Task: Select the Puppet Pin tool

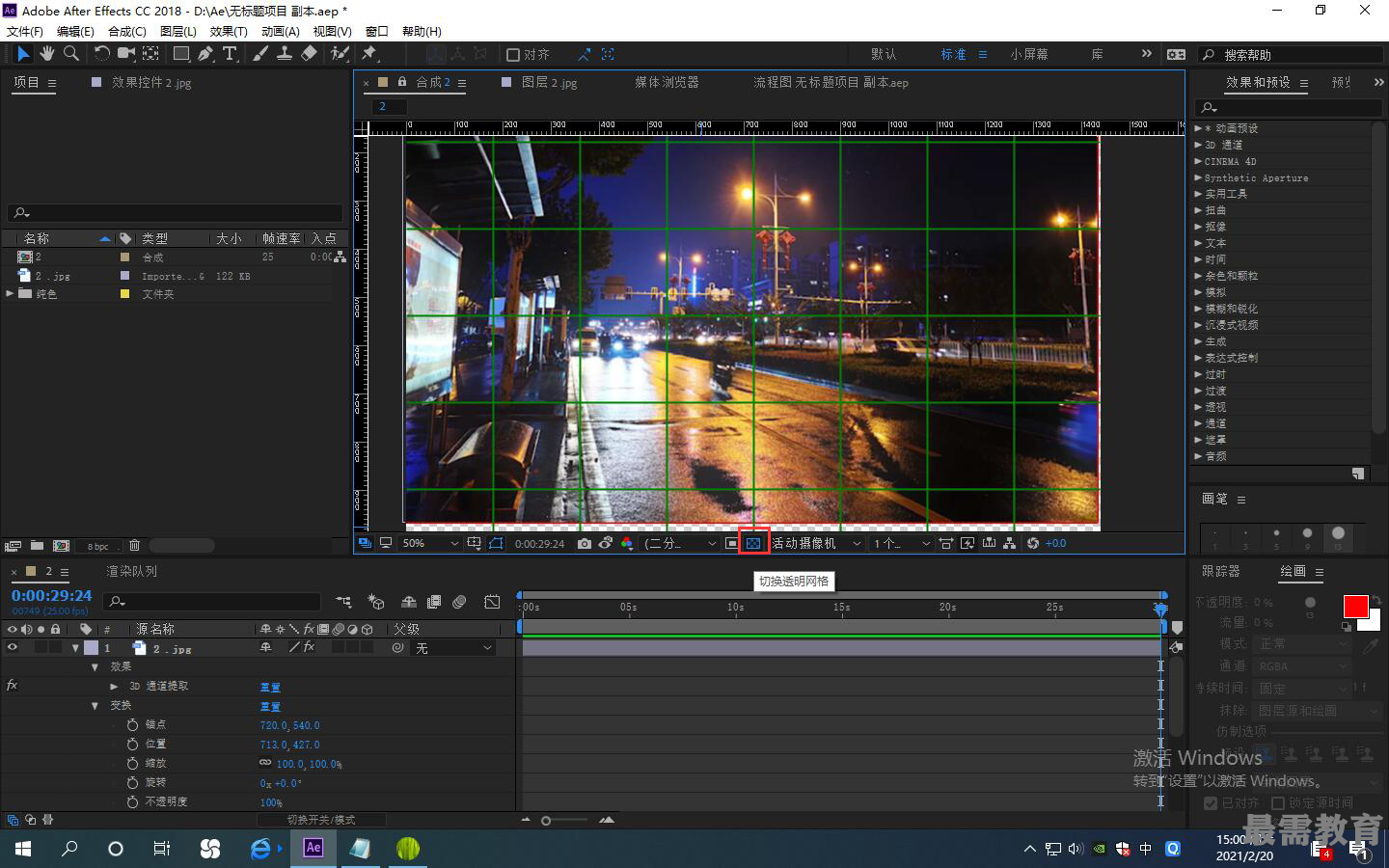Action: (x=369, y=54)
